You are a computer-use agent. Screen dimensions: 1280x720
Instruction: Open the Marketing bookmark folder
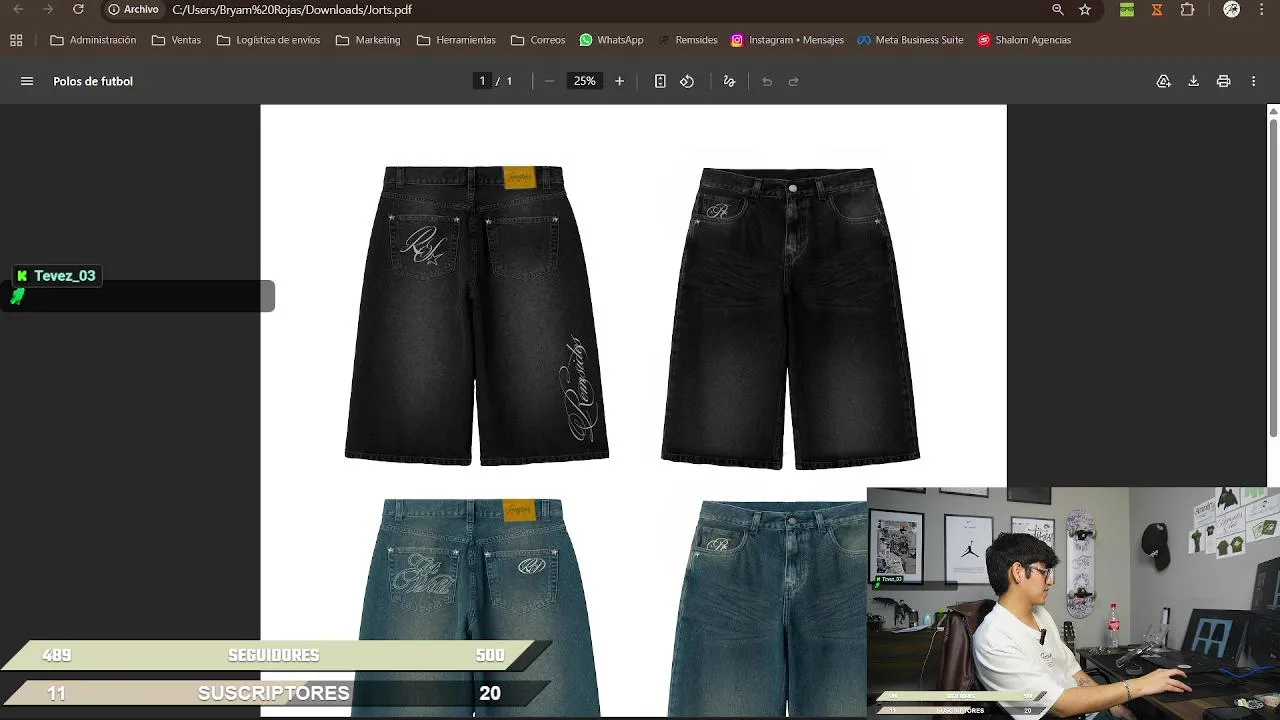point(368,40)
